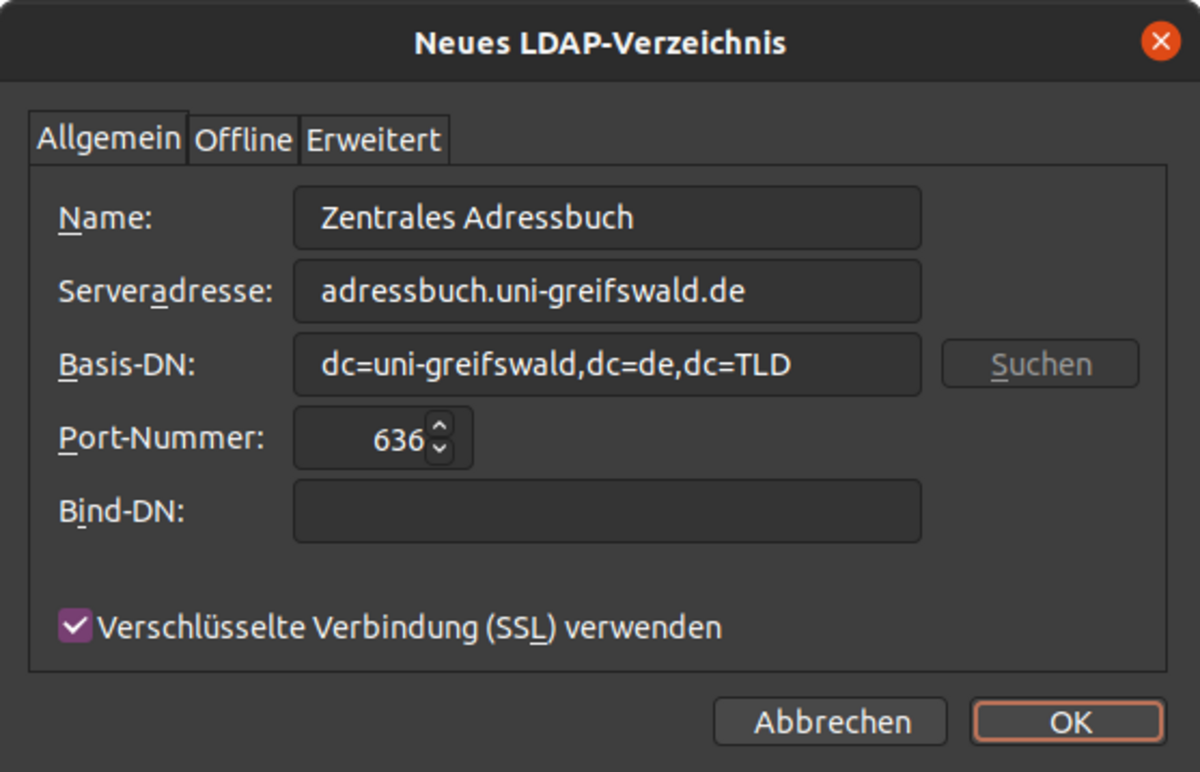Select the Erweitert tab
Screen dimensions: 1200x772
coord(373,140)
